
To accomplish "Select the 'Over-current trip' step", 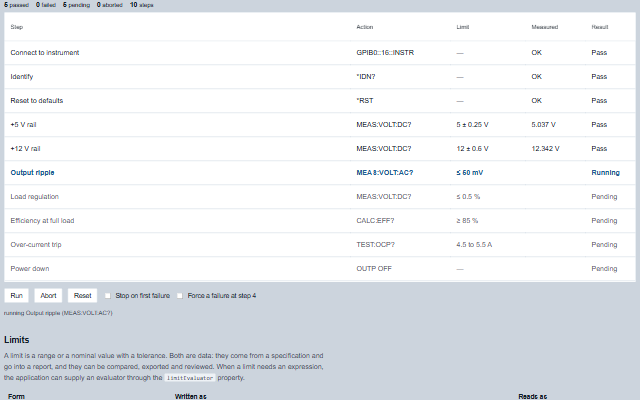I will point(320,245).
